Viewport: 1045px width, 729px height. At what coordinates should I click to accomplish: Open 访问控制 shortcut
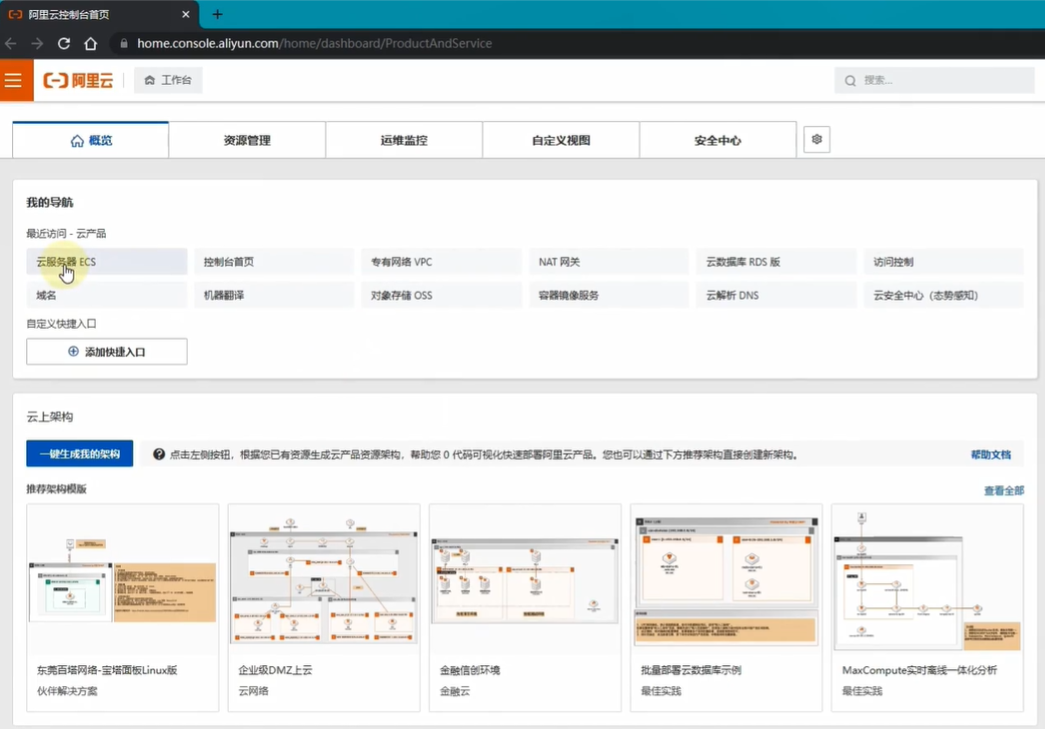[x=944, y=262]
